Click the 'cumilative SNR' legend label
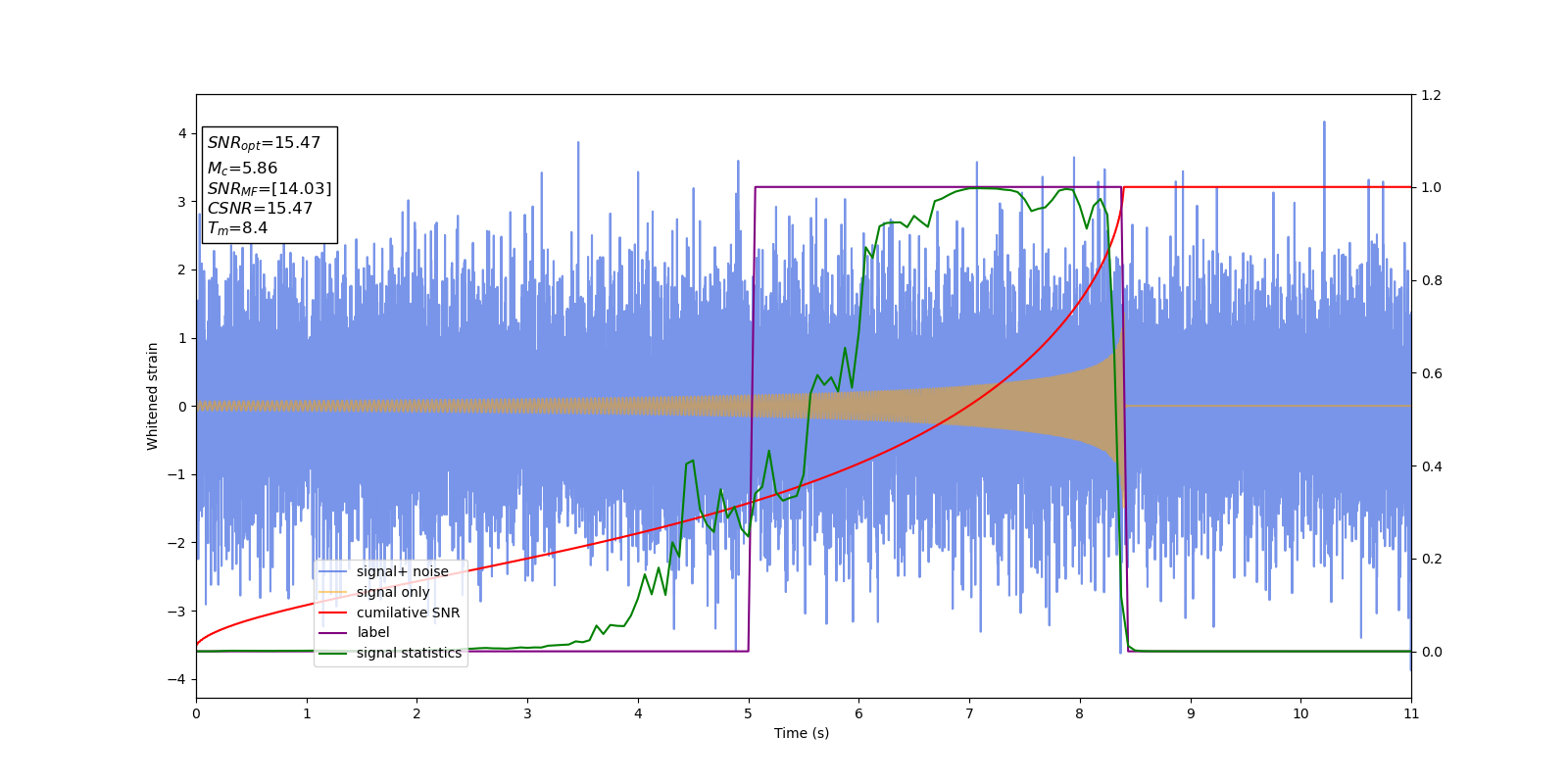1568x784 pixels. pos(408,612)
